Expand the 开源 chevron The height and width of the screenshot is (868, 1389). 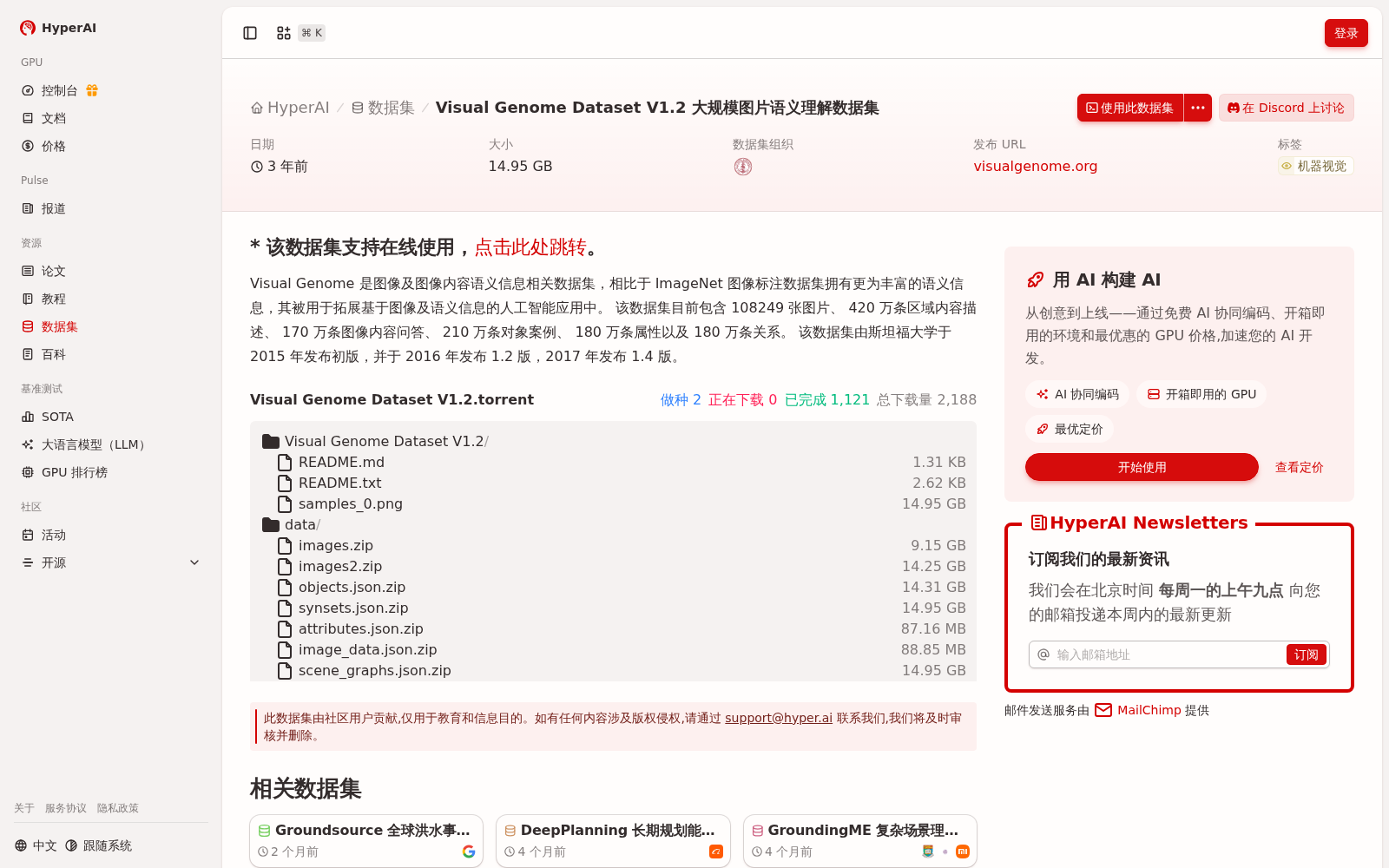point(194,562)
